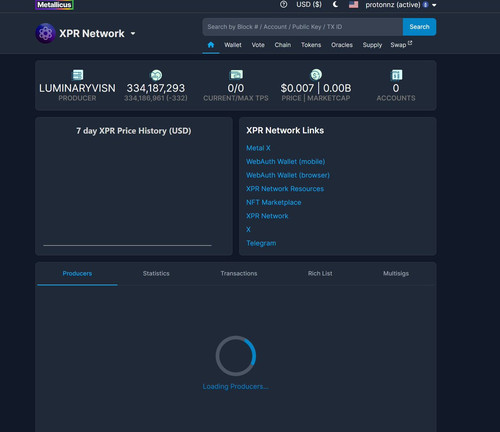Click the $0.007 price value
This screenshot has width=500, height=432.
tap(297, 88)
